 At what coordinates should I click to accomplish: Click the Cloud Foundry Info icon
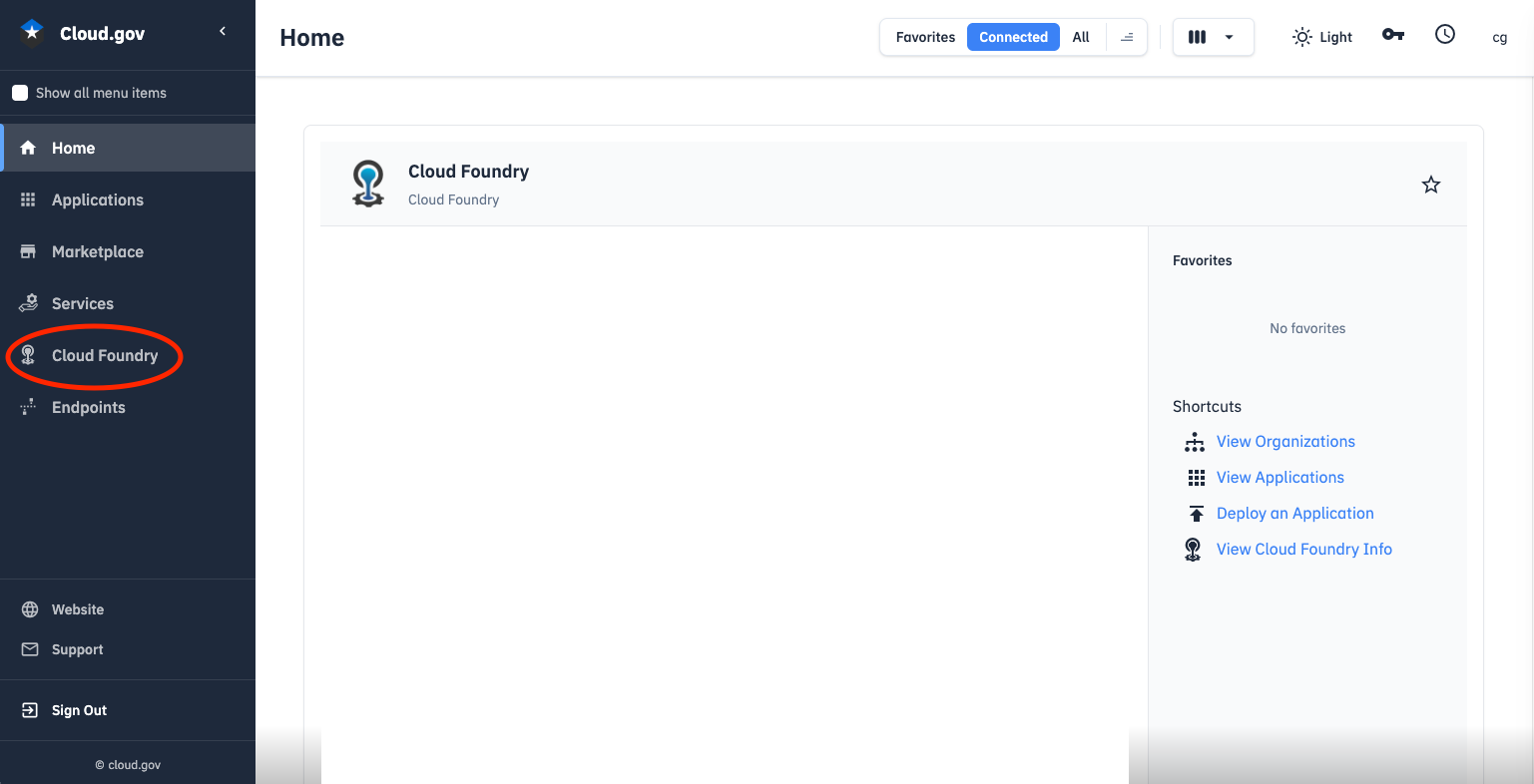[x=1193, y=550]
